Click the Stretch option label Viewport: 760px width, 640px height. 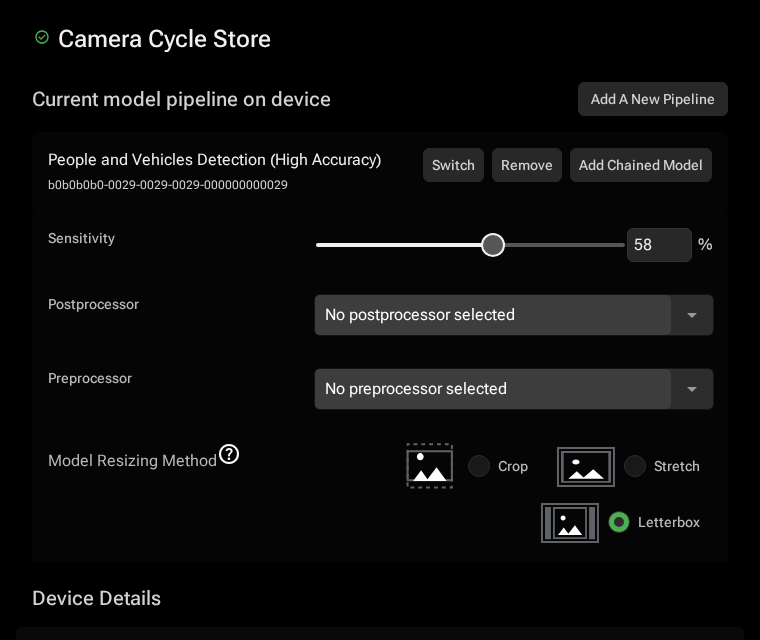pos(677,466)
